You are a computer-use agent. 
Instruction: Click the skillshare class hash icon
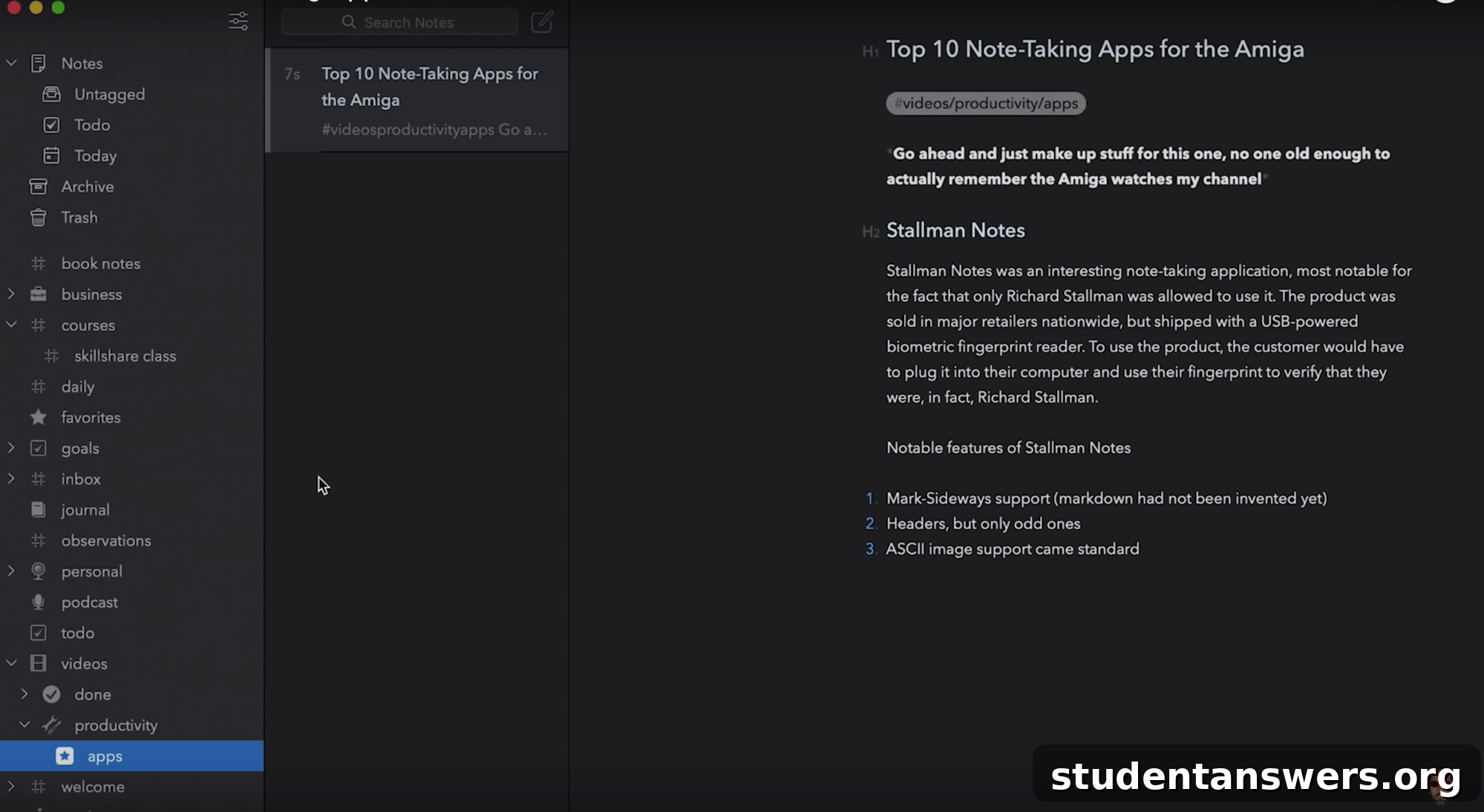coord(51,356)
